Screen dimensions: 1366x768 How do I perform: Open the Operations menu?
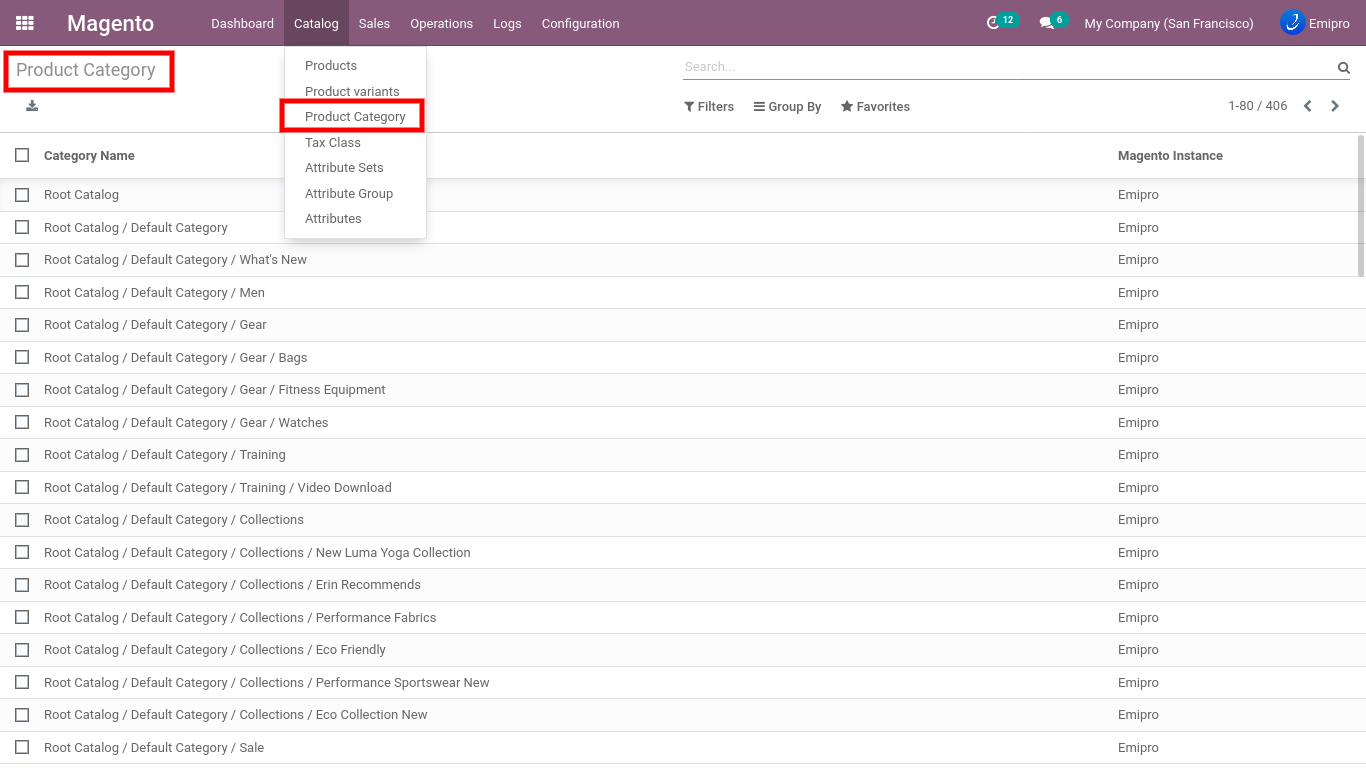[x=441, y=23]
